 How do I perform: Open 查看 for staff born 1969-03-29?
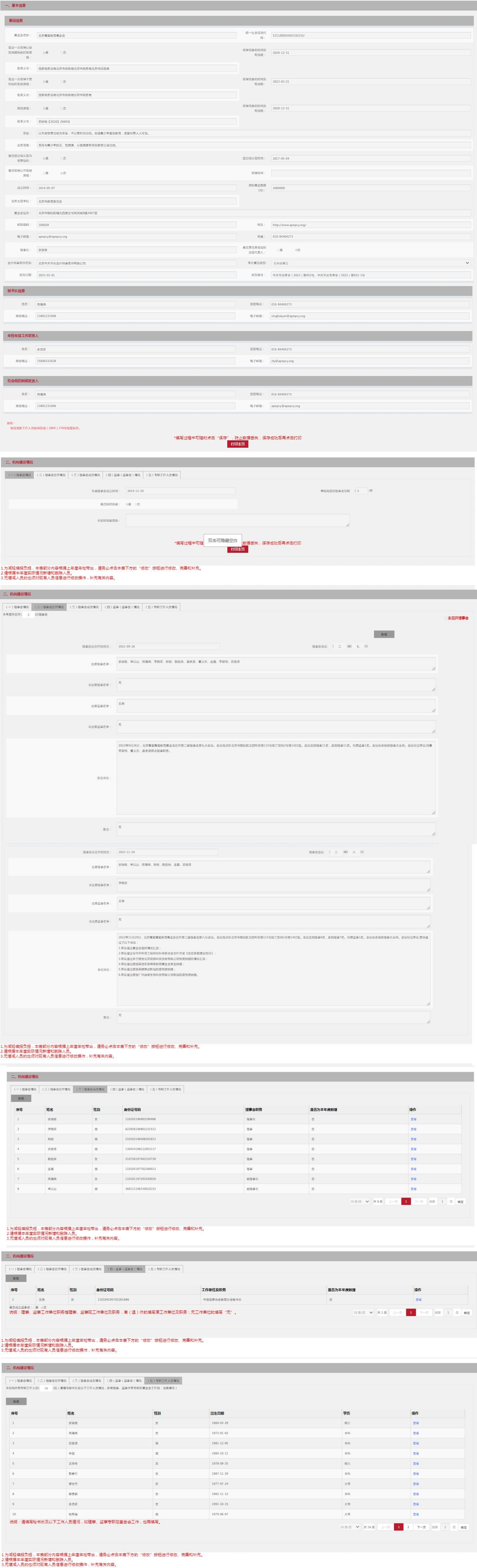(x=416, y=1423)
